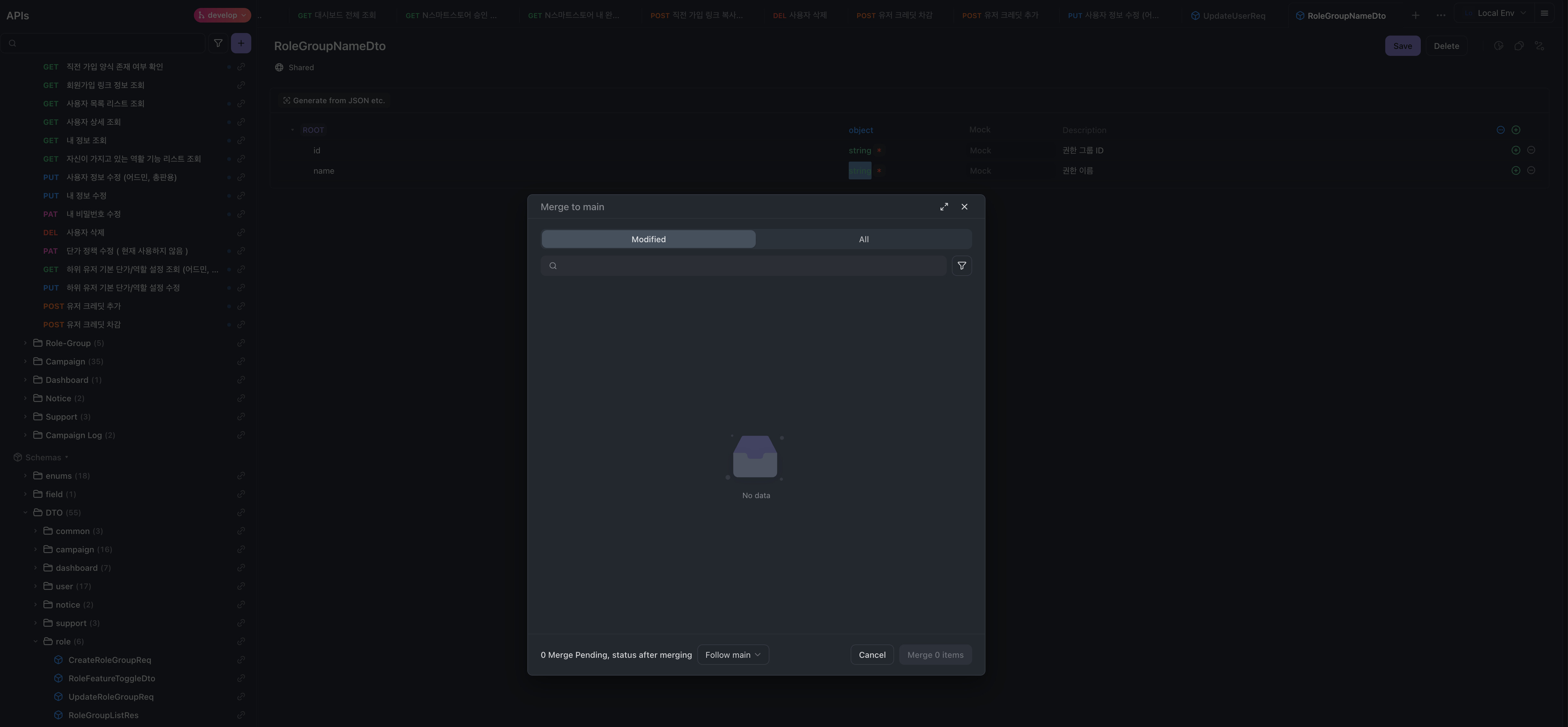The height and width of the screenshot is (727, 1568).
Task: Open the DEL 사용자 삭제 tab
Action: [800, 15]
